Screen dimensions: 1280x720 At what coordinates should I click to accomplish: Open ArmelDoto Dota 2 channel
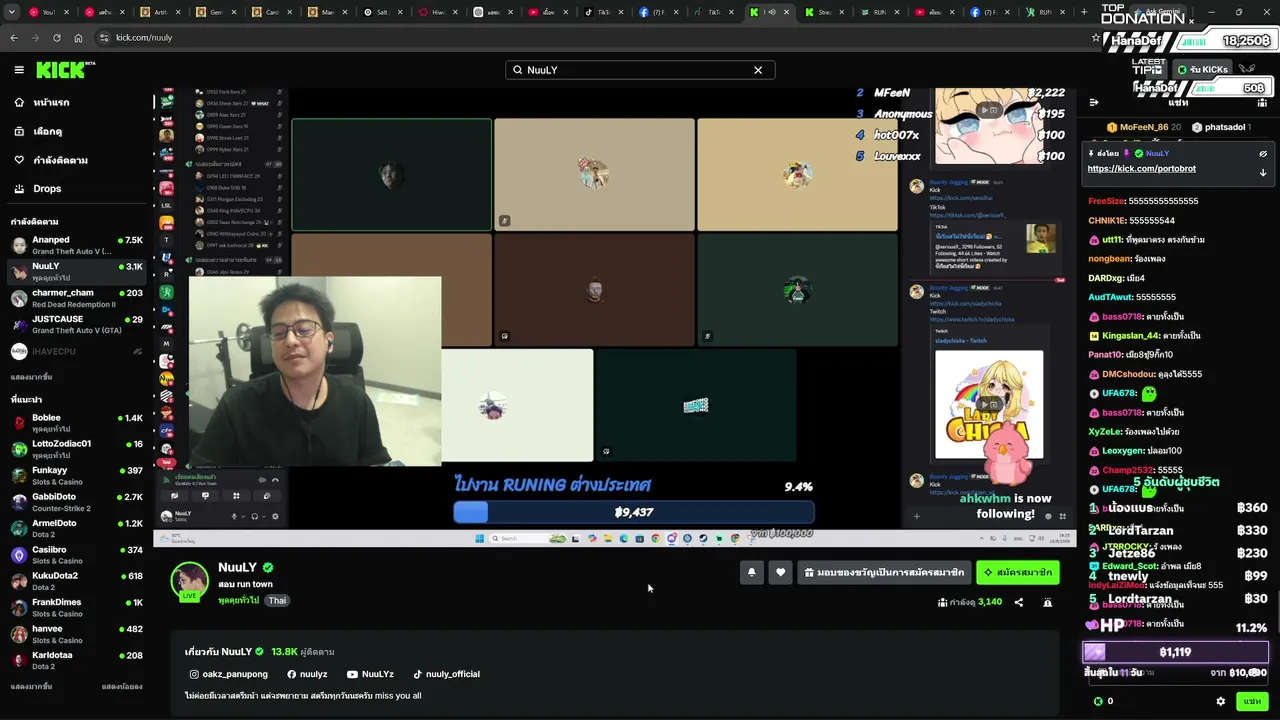pyautogui.click(x=77, y=528)
